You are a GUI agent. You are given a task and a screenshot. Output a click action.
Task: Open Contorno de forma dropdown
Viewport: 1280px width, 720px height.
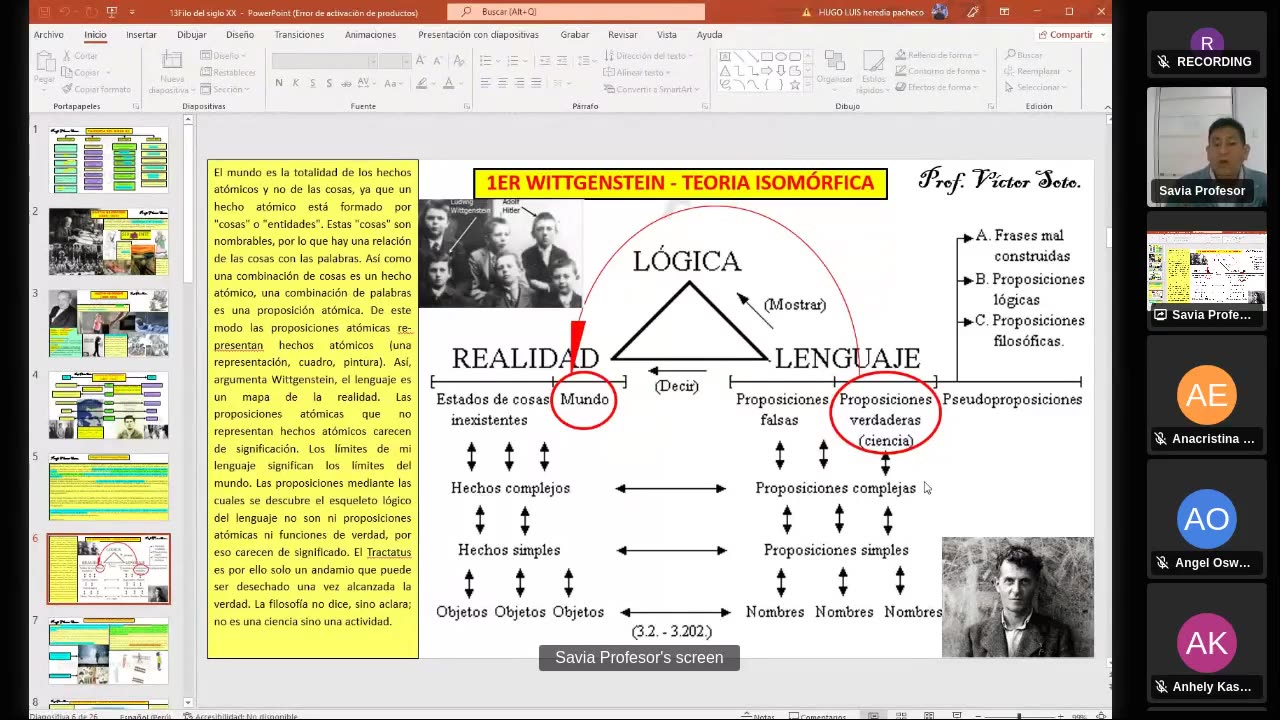[x=939, y=71]
